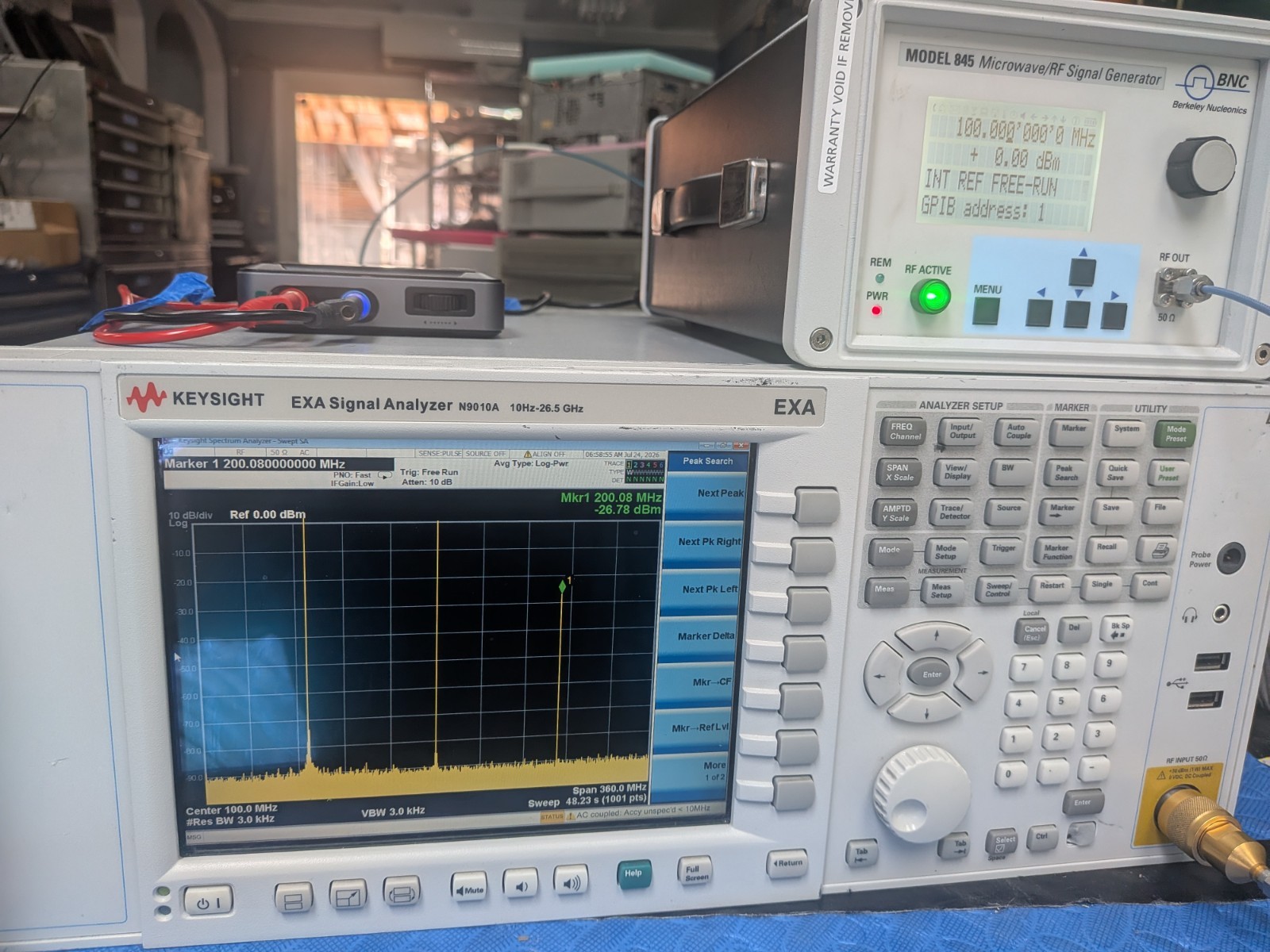The image size is (1270, 952).
Task: Tap the Marker key at top of the Marker group
Action: [1072, 432]
